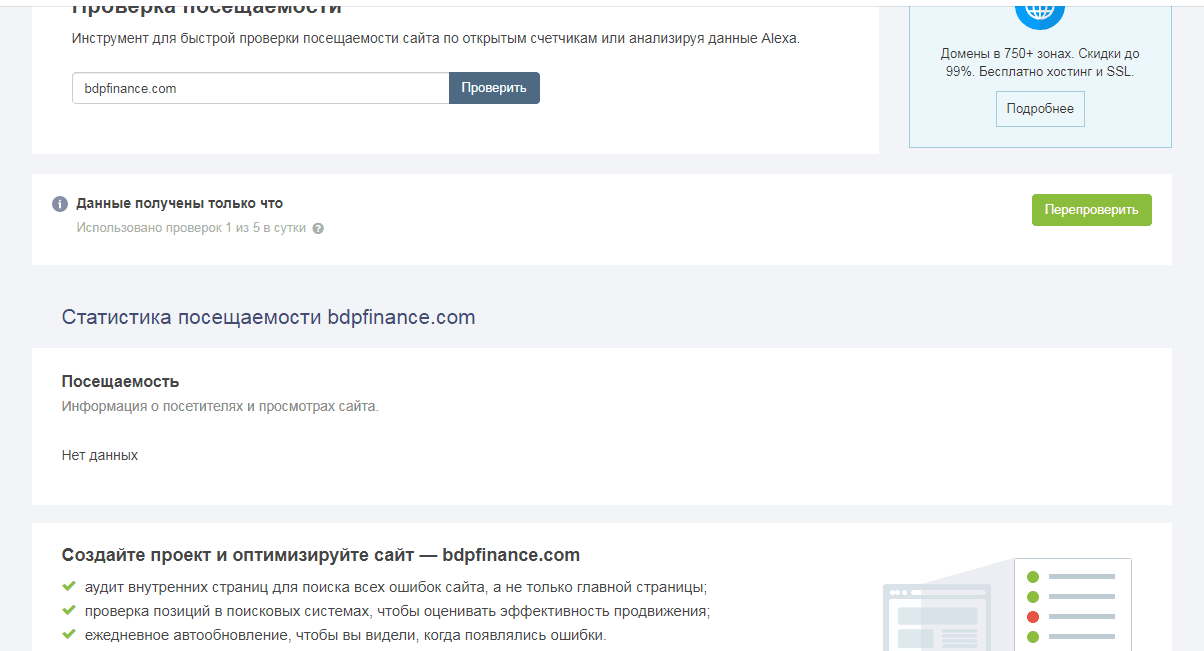Click the "Статистика посещаемости bdpfinance.com" heading

tap(268, 317)
